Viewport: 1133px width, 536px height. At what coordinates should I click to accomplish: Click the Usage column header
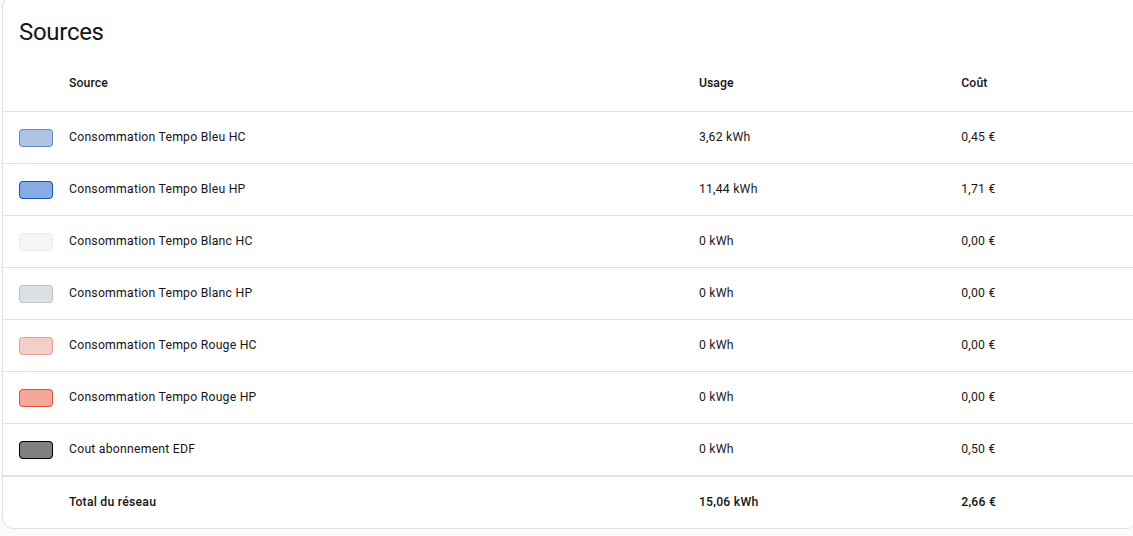[x=716, y=83]
